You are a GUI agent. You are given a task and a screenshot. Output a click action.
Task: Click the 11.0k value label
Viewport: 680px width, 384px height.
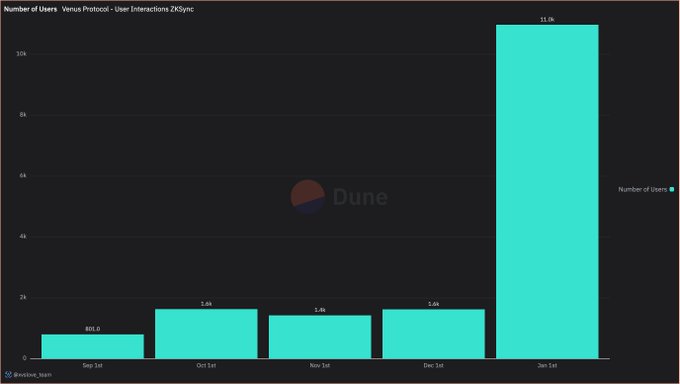547,20
